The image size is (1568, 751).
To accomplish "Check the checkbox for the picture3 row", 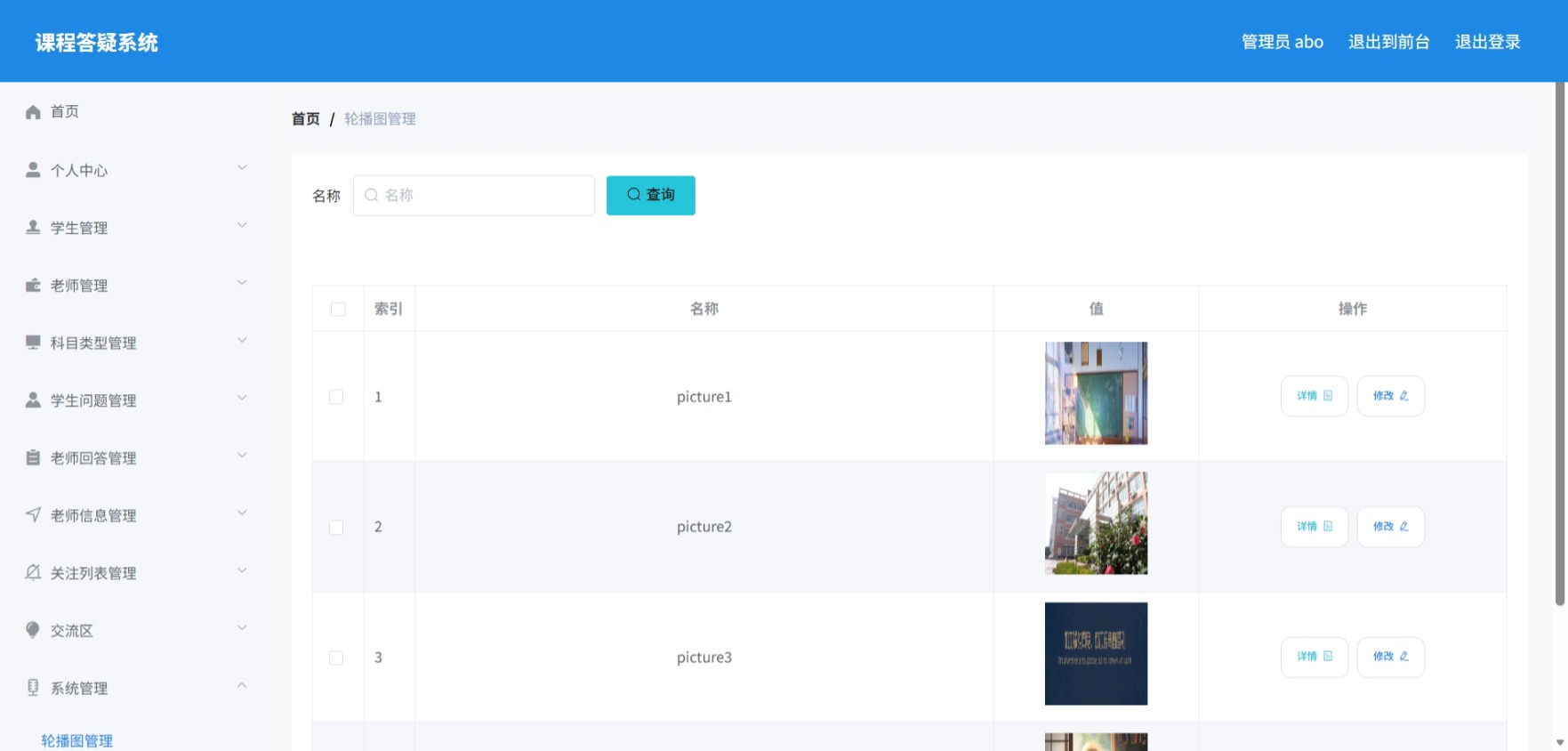I will tap(336, 658).
